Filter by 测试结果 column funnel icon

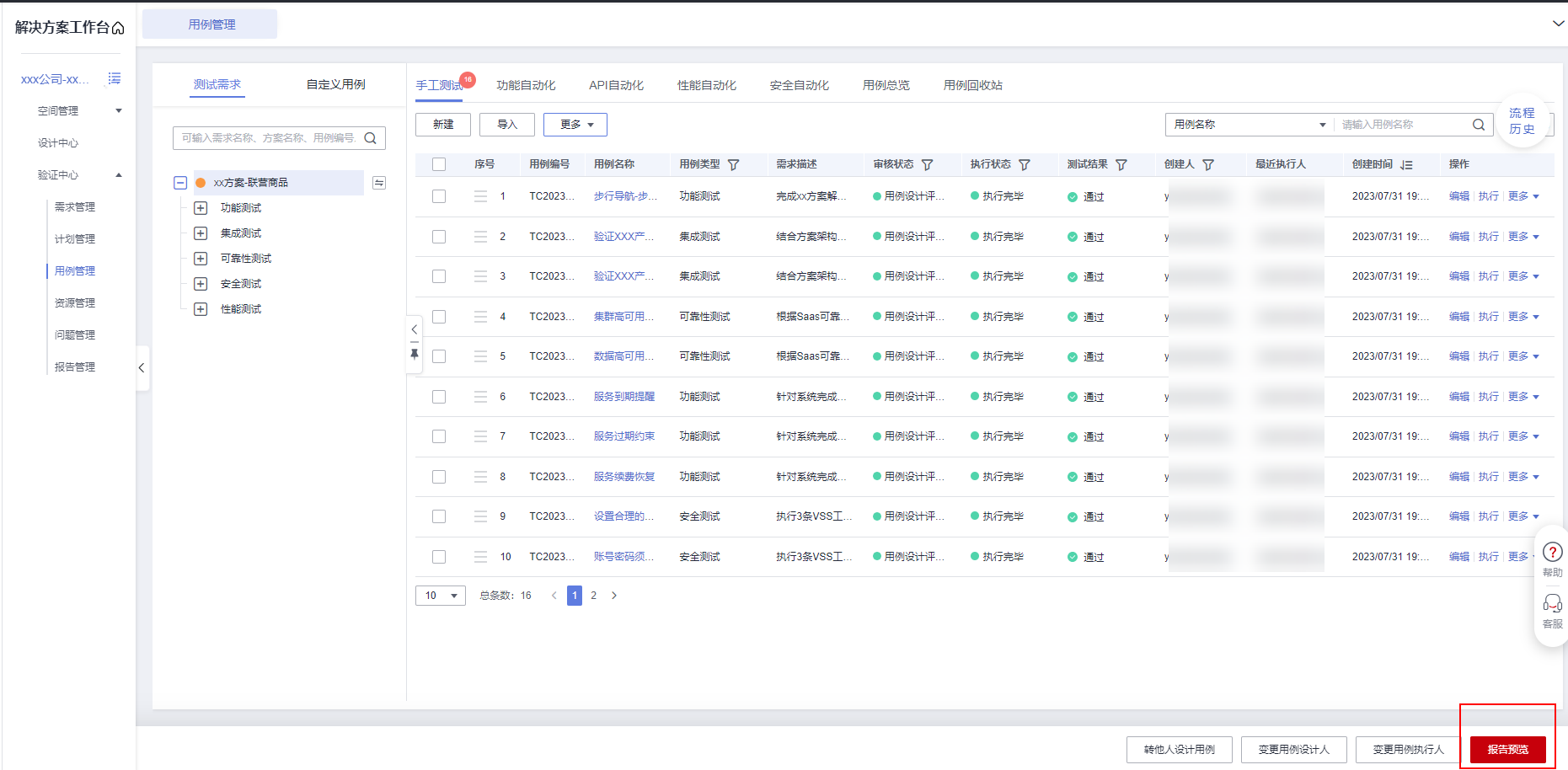click(x=1121, y=165)
